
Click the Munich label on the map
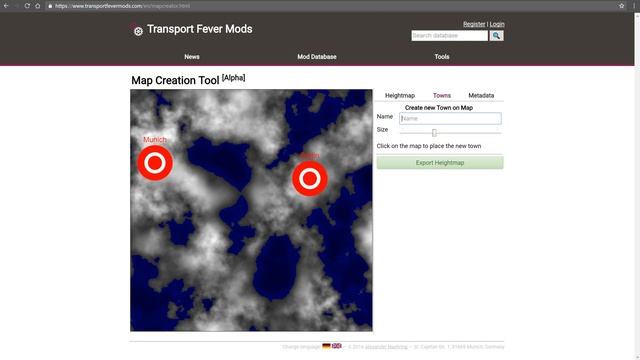tap(155, 140)
